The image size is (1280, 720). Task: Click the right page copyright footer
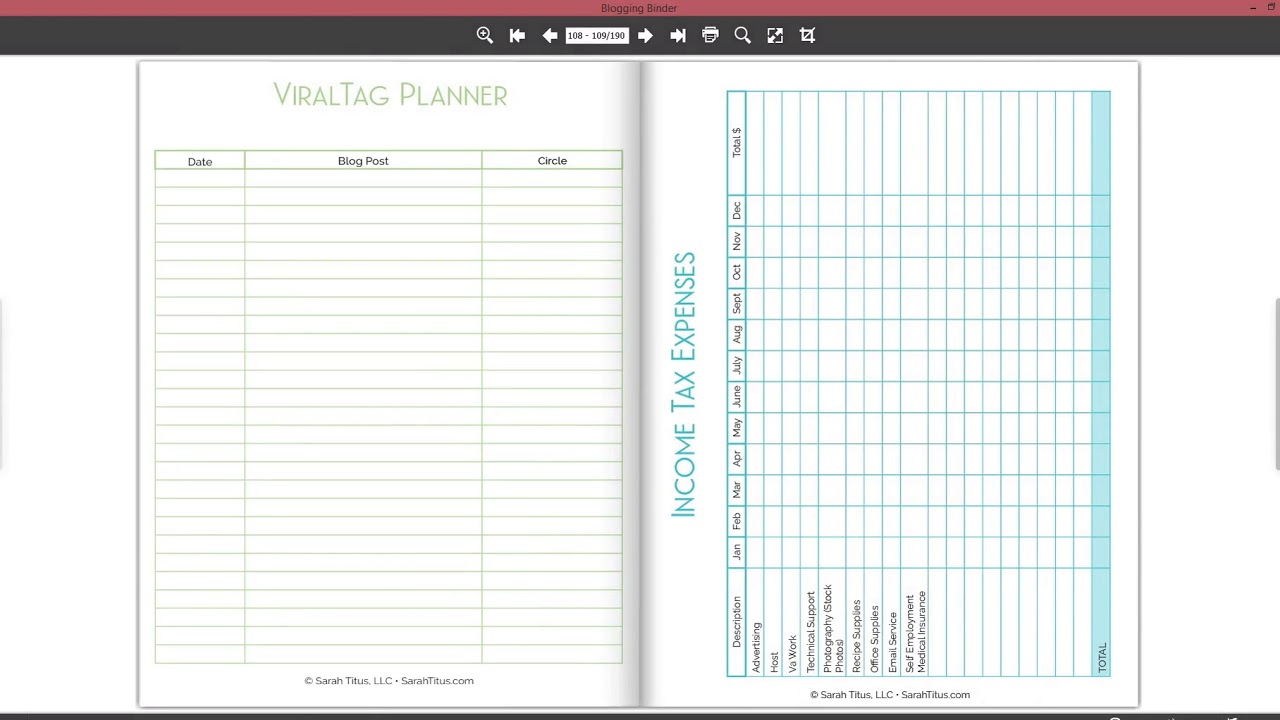click(890, 695)
